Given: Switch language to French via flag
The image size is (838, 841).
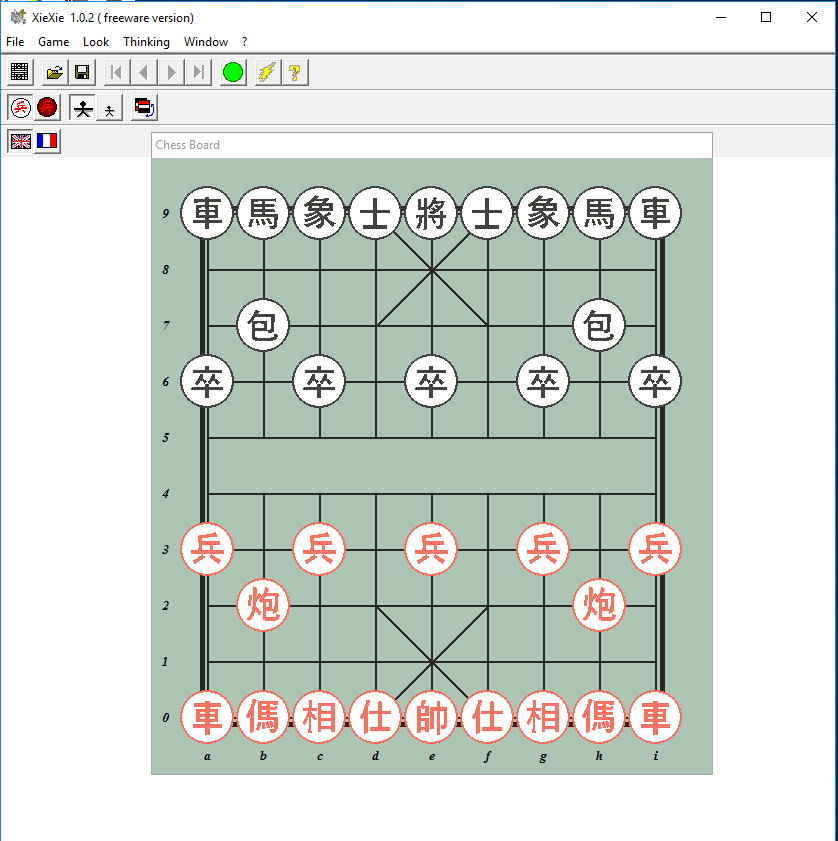Looking at the screenshot, I should pos(47,141).
